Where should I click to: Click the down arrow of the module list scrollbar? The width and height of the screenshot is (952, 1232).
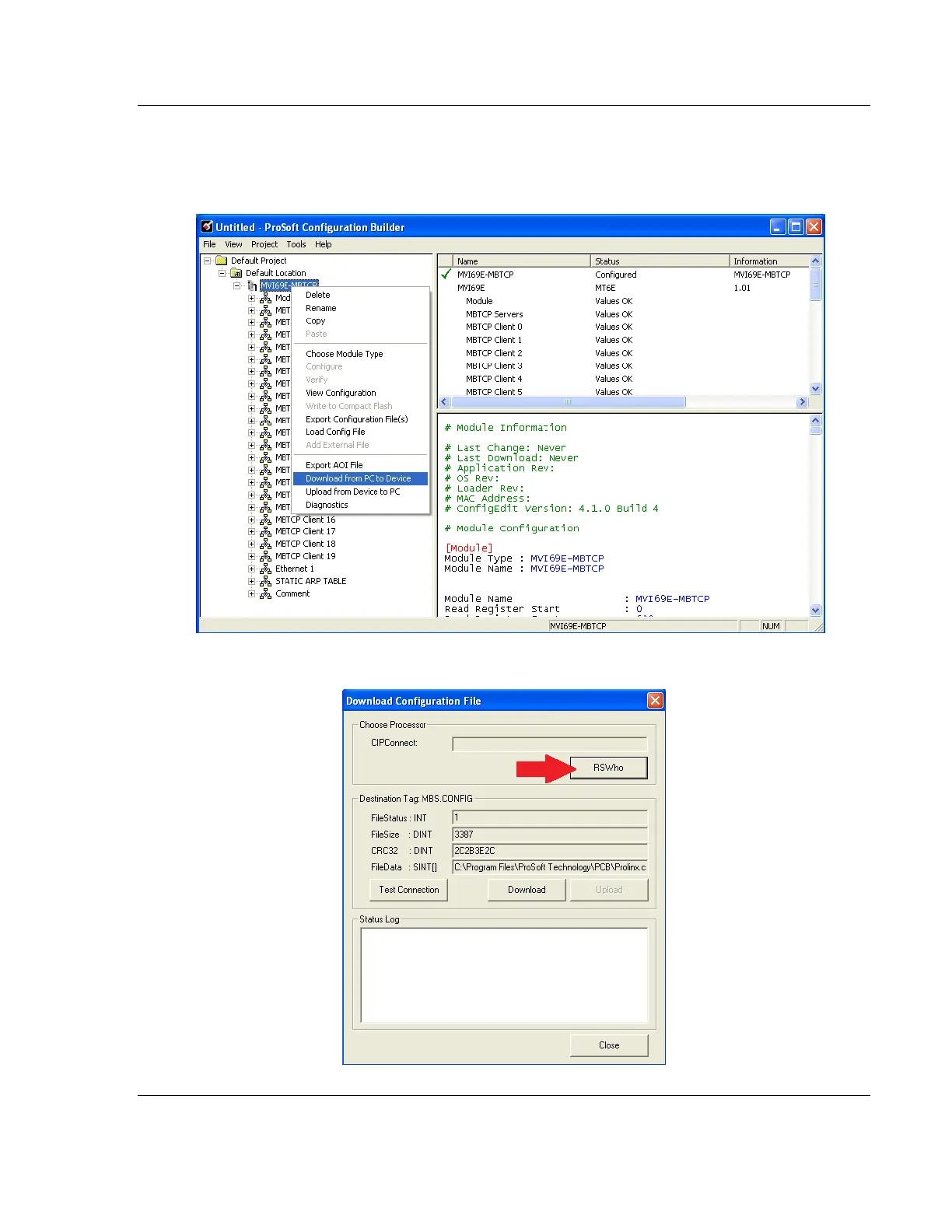815,388
